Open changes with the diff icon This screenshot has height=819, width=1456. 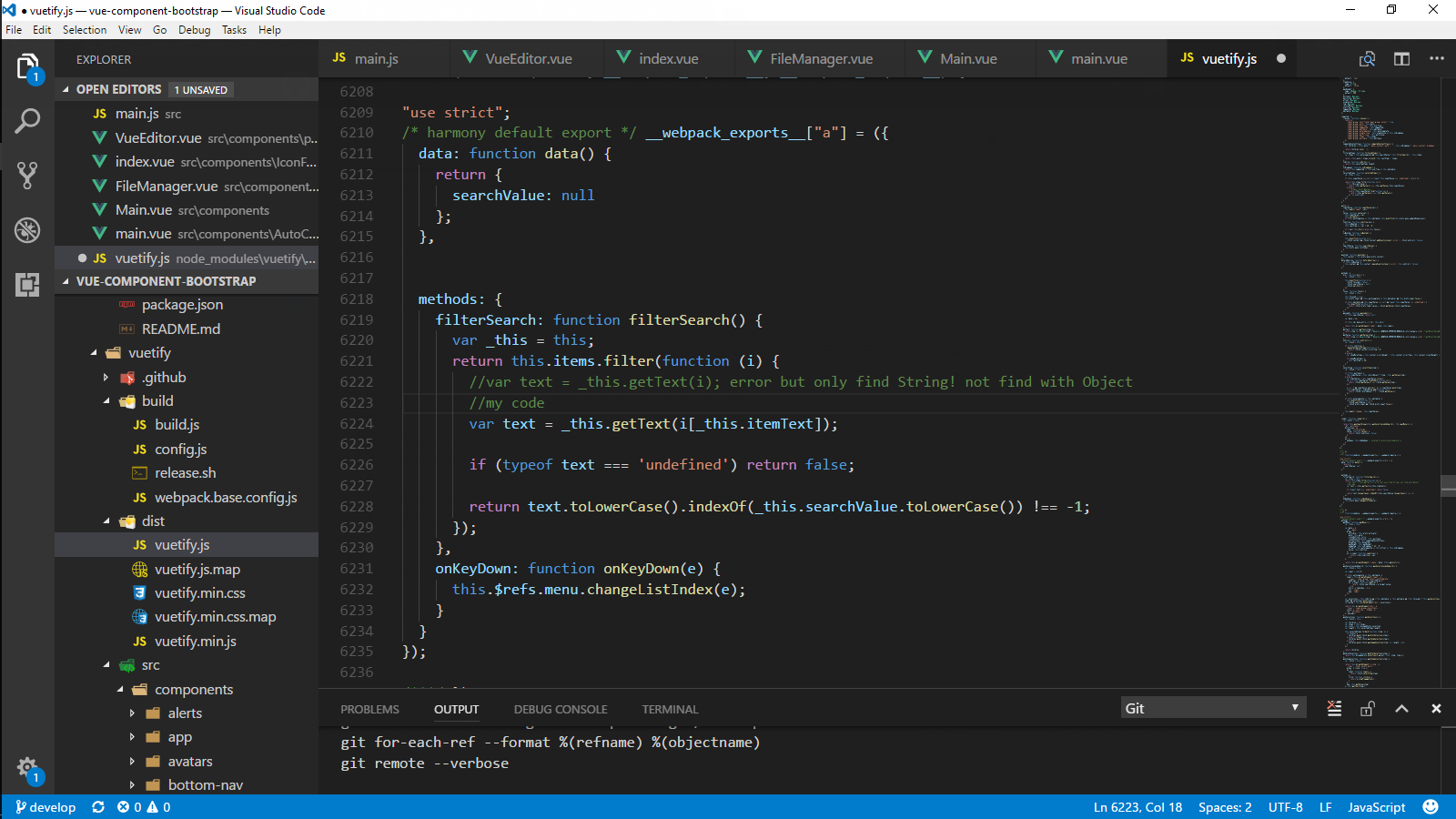click(x=1367, y=57)
